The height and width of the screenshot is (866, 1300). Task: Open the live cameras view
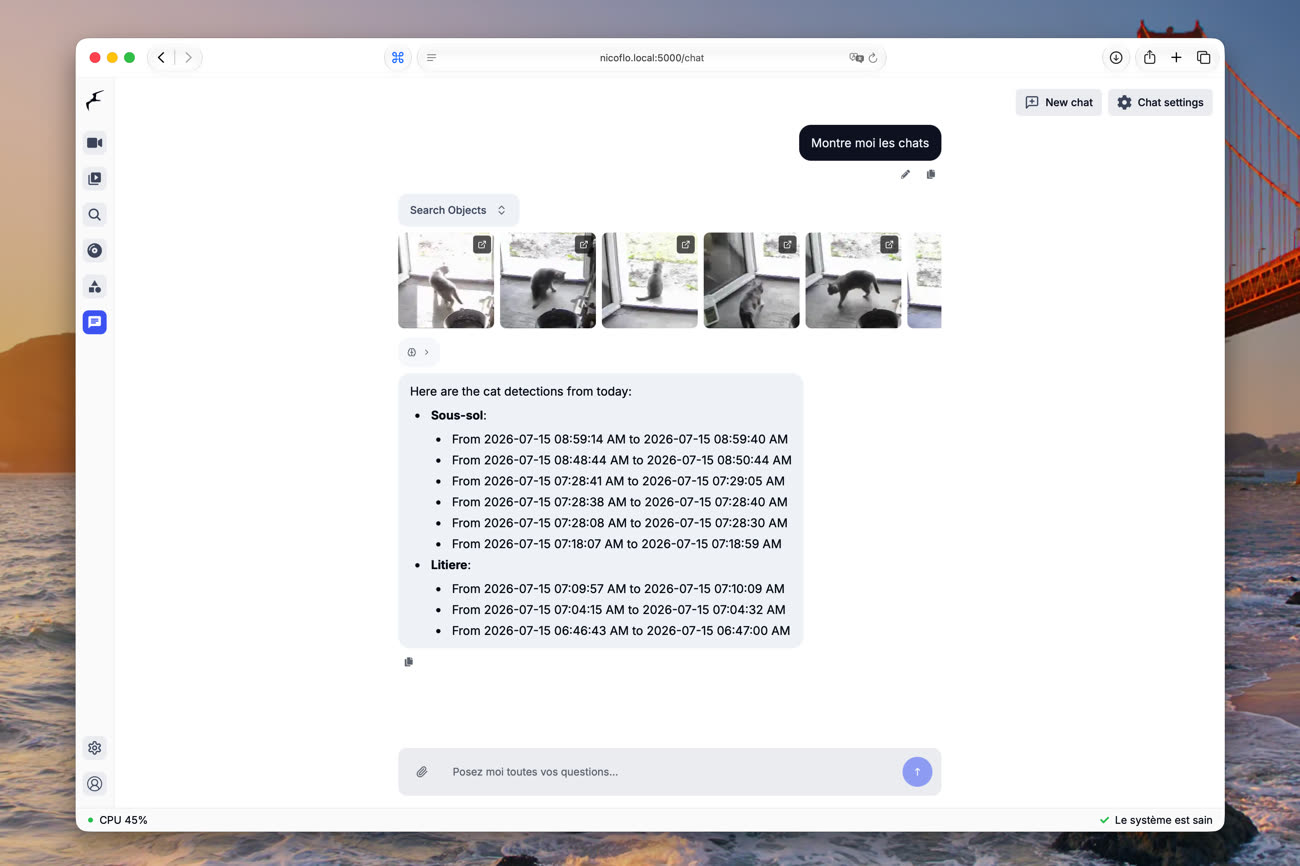pyautogui.click(x=95, y=143)
